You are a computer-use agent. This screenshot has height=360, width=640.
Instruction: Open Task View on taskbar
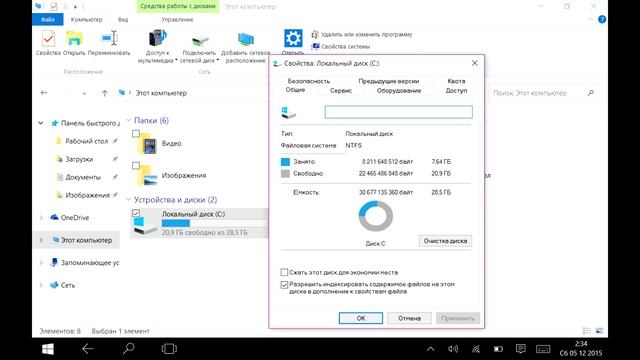(169, 349)
